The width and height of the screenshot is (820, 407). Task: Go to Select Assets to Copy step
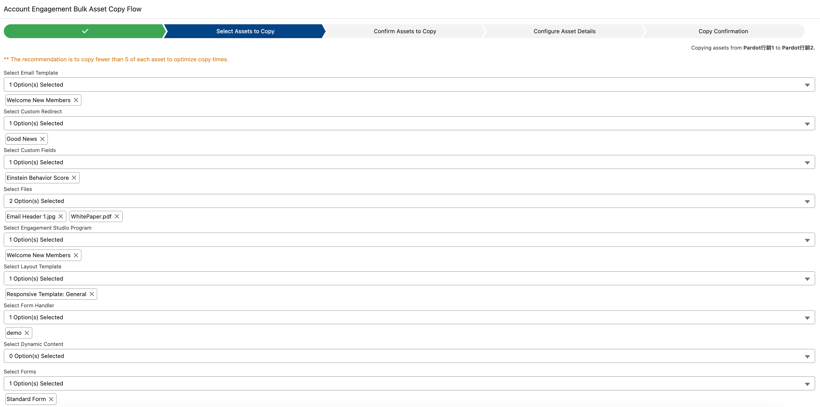pyautogui.click(x=245, y=31)
